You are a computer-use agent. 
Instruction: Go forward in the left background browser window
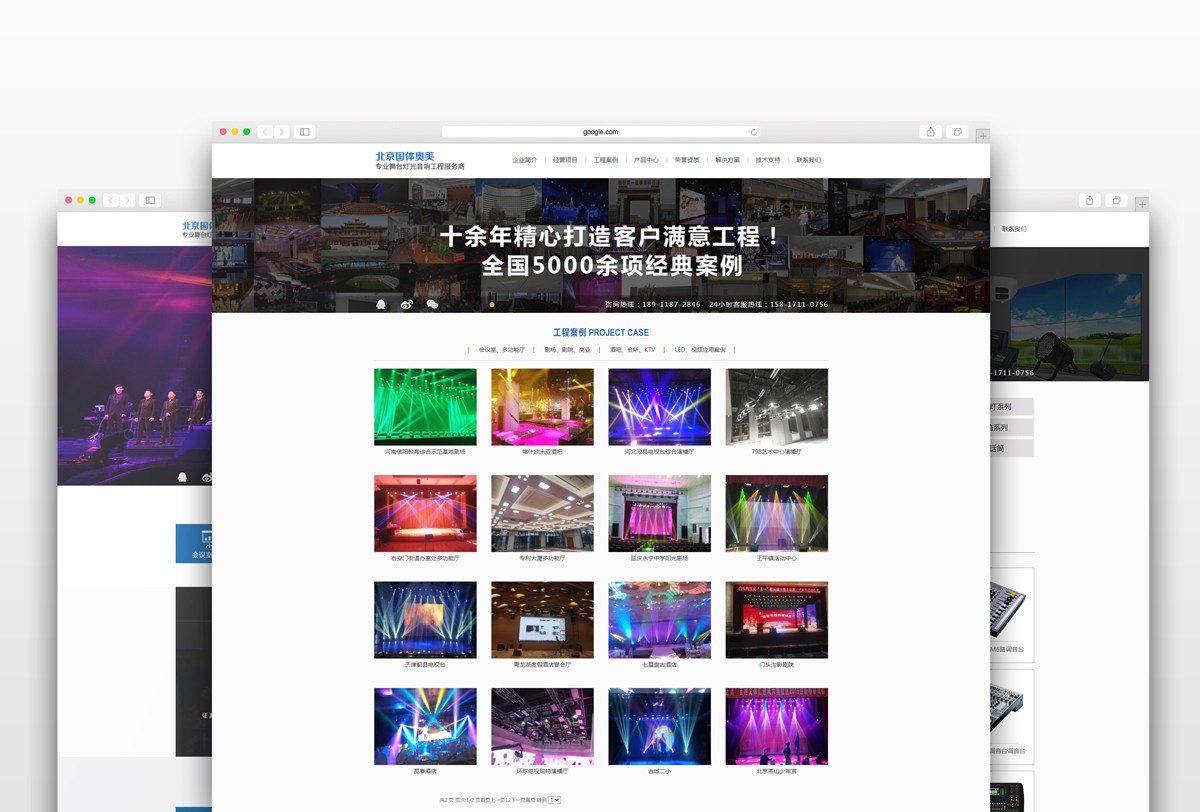[127, 200]
